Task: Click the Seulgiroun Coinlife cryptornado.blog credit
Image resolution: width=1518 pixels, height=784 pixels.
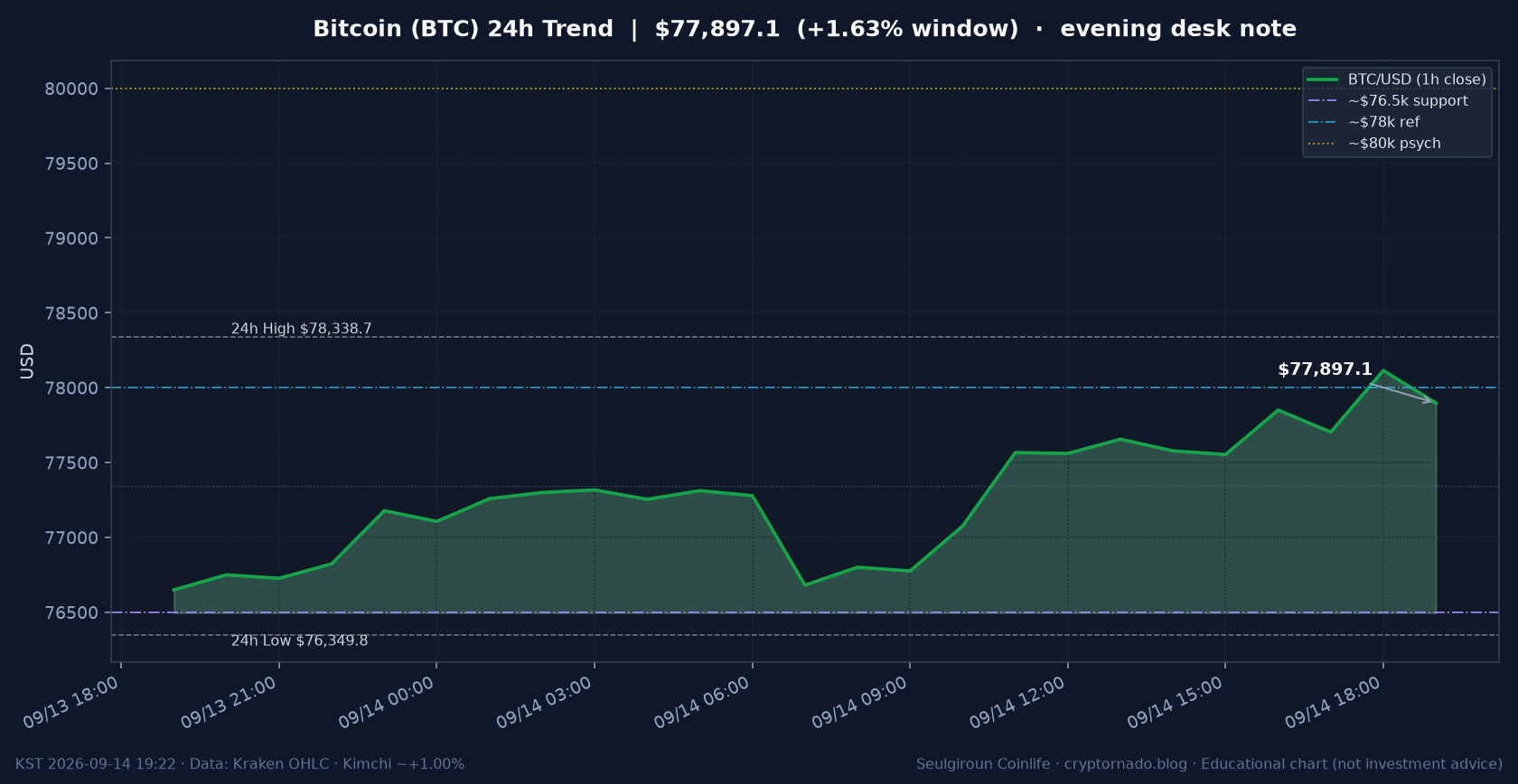Action: tap(1209, 764)
